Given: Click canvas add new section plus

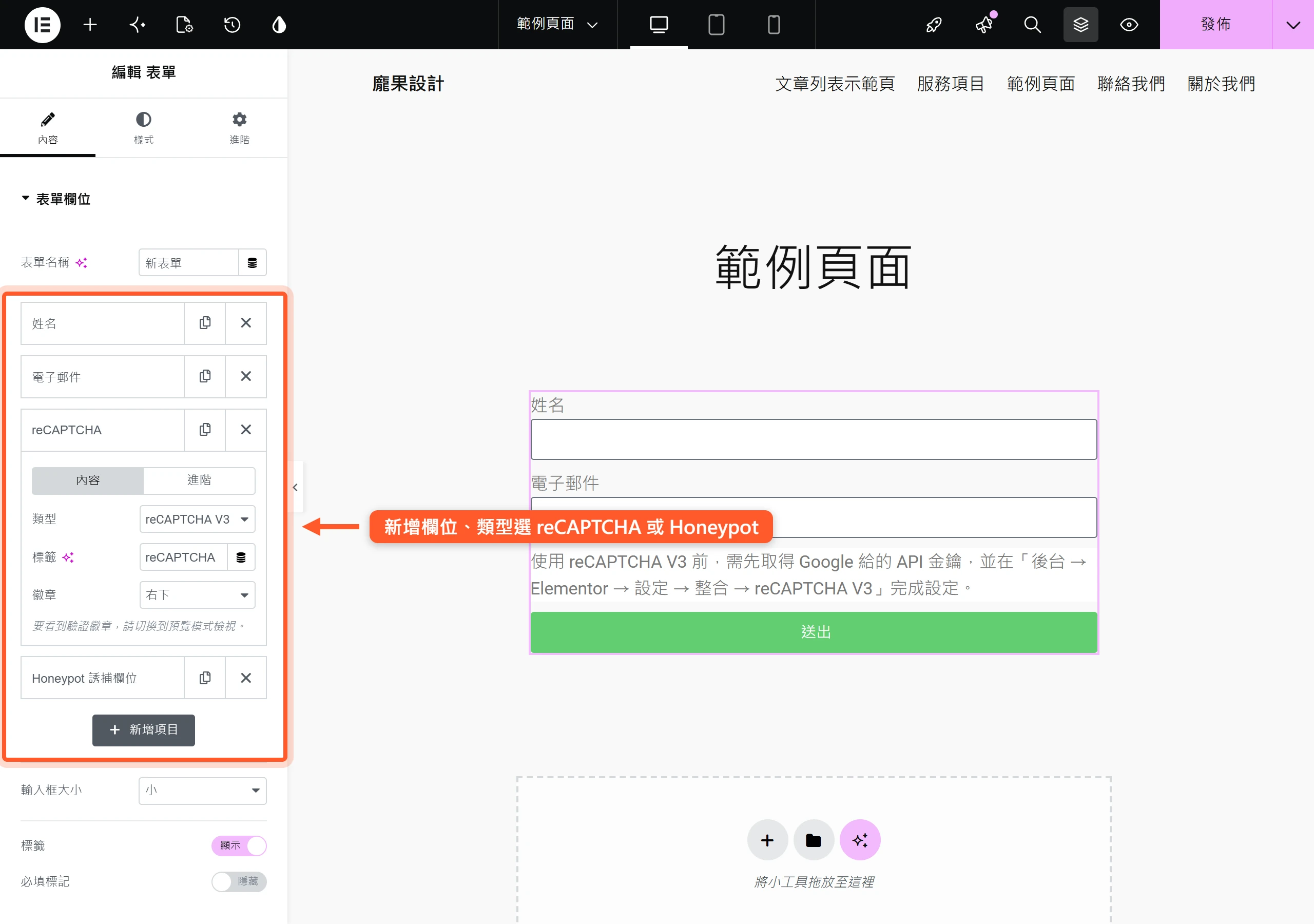Looking at the screenshot, I should pos(767,840).
